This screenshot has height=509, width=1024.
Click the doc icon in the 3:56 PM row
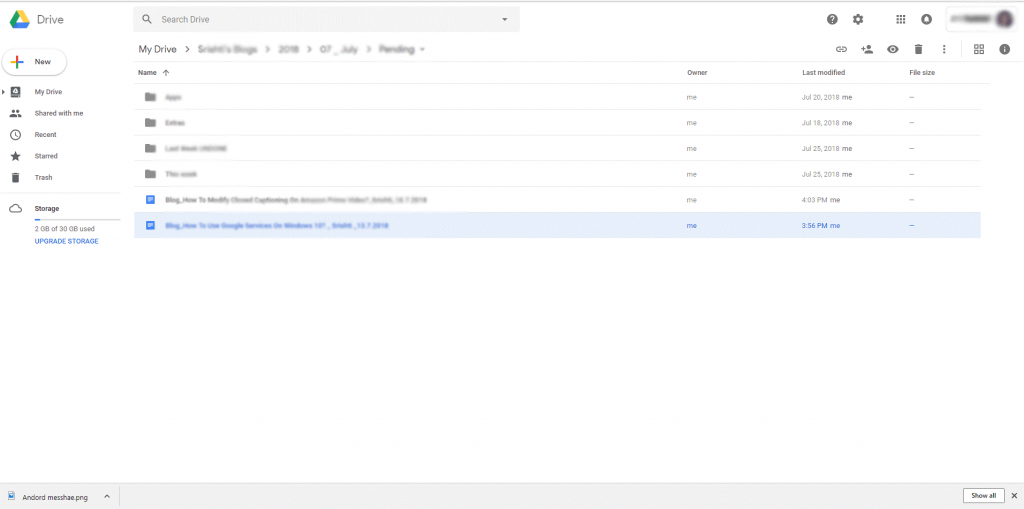click(150, 225)
